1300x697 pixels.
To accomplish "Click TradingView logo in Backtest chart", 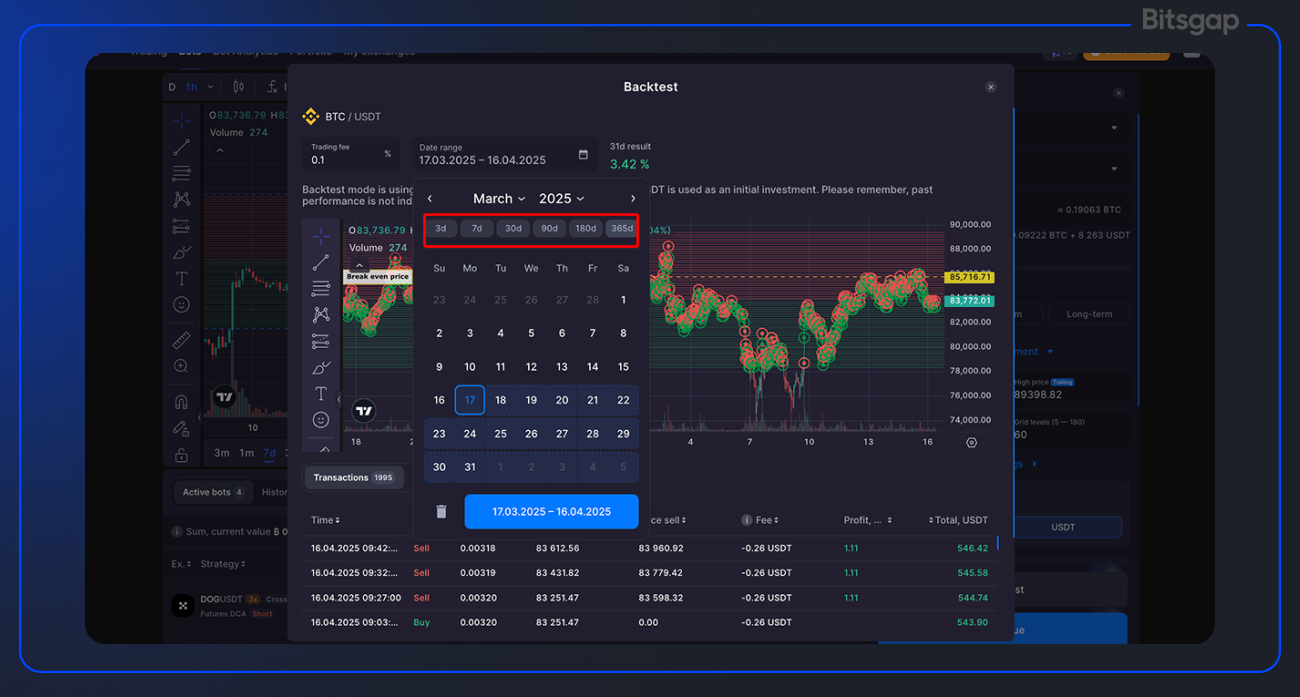I will (364, 410).
